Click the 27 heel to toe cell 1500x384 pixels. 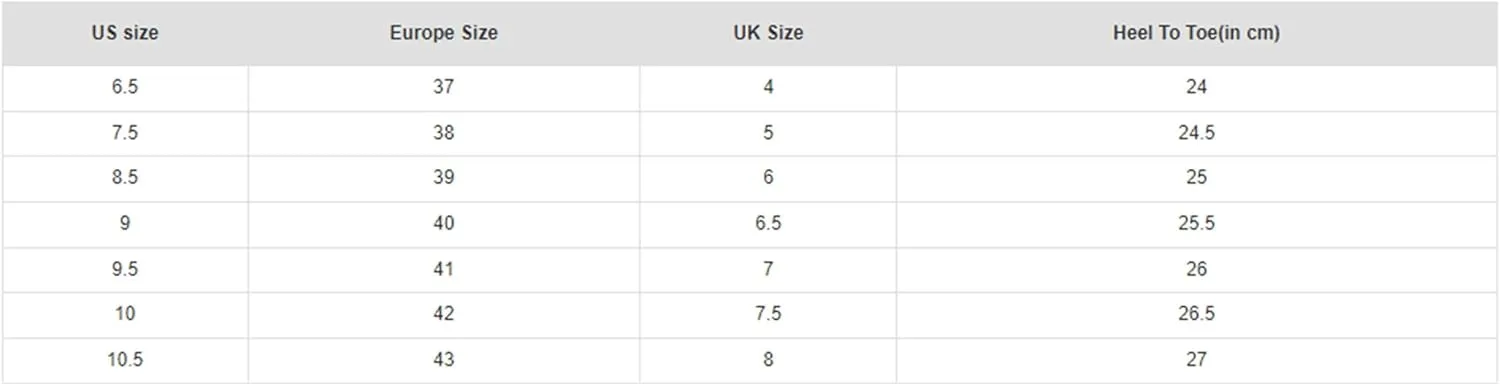click(x=1197, y=360)
